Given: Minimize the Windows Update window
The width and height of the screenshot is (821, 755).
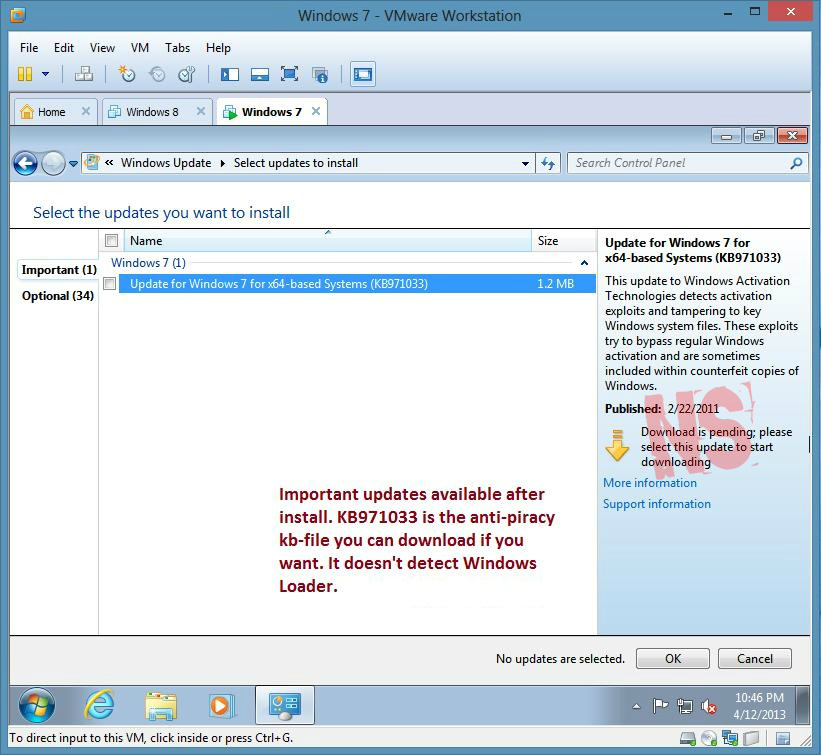Looking at the screenshot, I should pyautogui.click(x=726, y=136).
